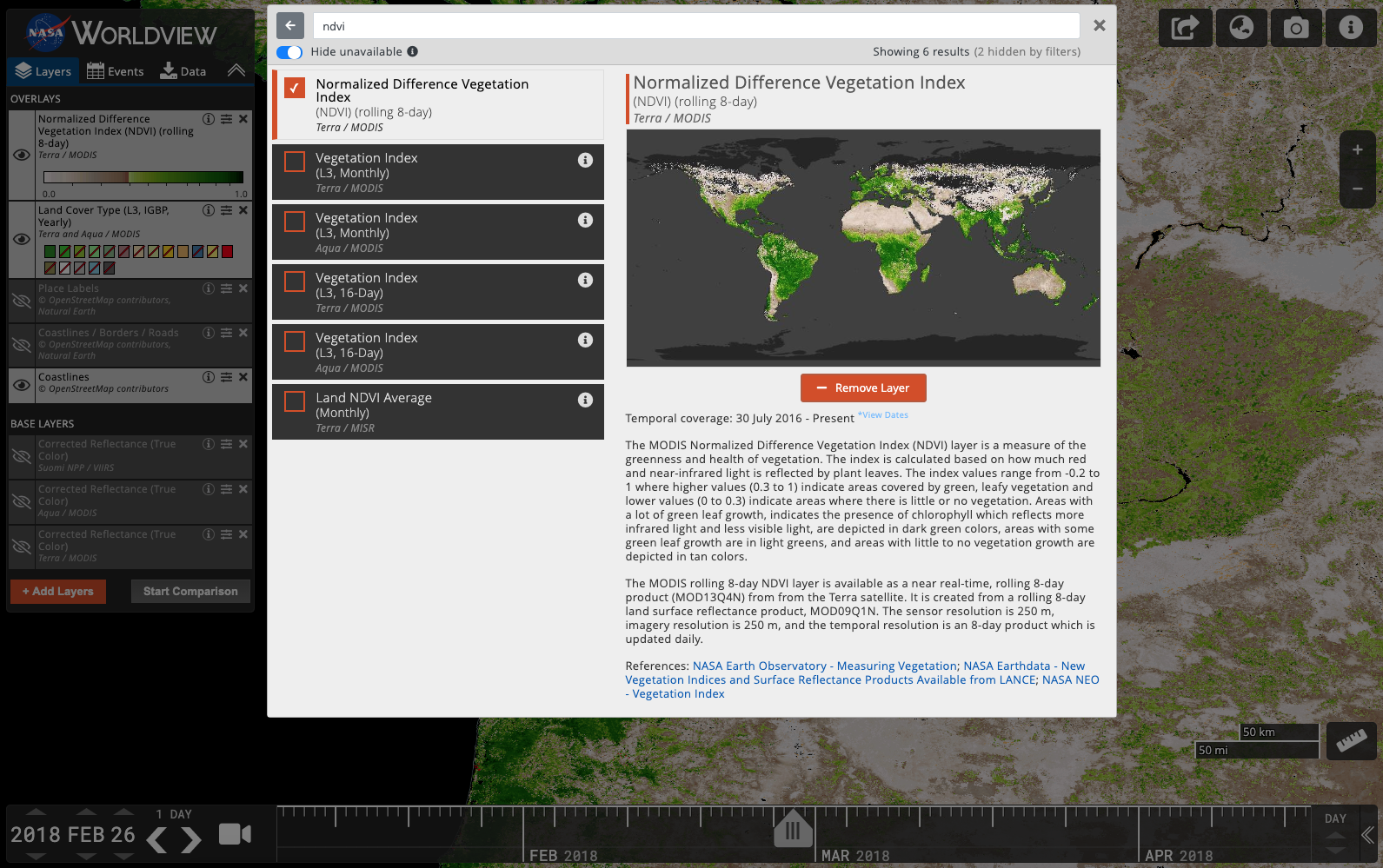Increase the day value
Viewport: 1383px width, 868px height.
coord(123,812)
